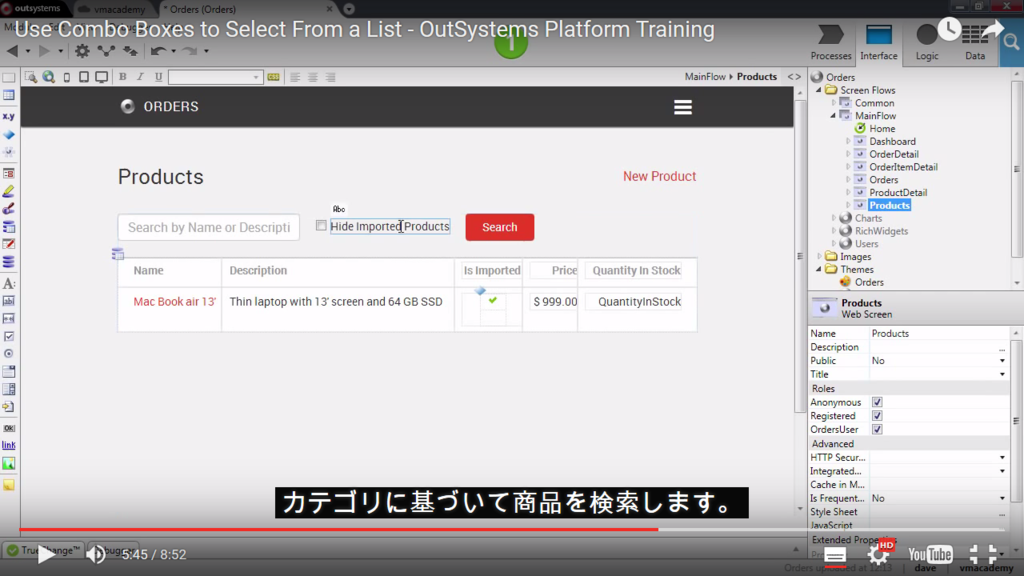Expand the Images folder

(819, 257)
